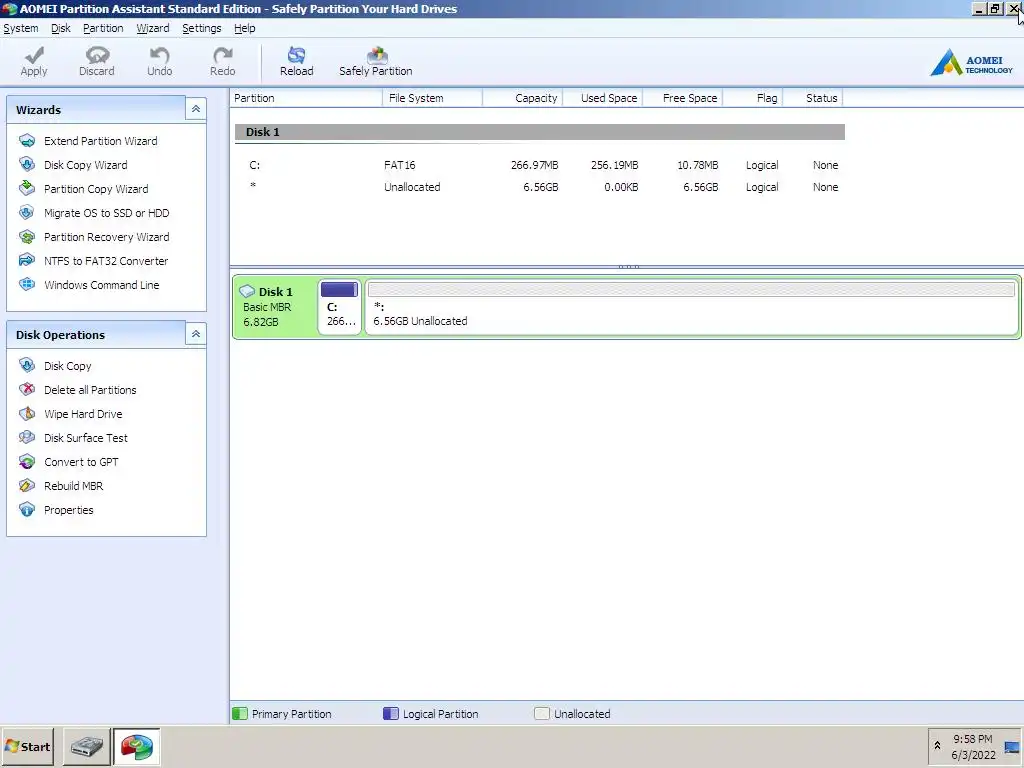Click Rebuild MBR icon
The image size is (1024, 768).
point(27,485)
